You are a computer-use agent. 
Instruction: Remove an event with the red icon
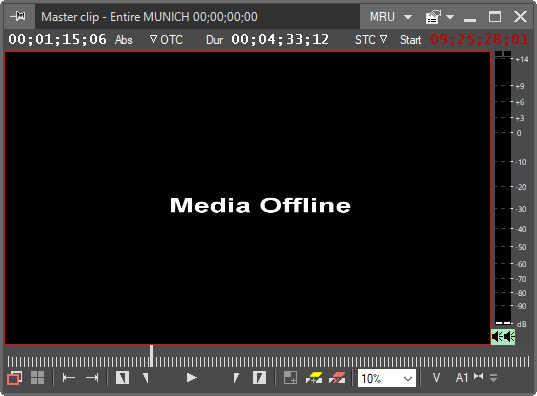pyautogui.click(x=337, y=378)
